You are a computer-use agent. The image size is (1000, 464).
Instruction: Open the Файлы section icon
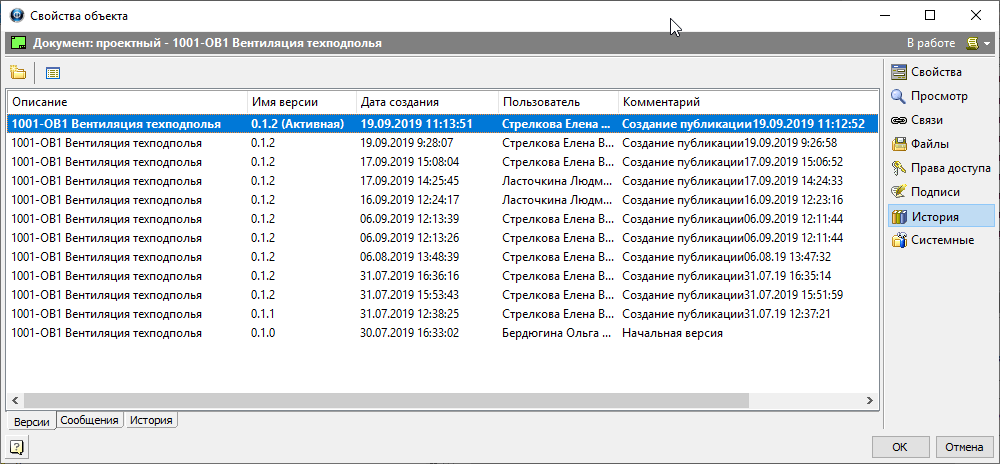click(x=898, y=144)
